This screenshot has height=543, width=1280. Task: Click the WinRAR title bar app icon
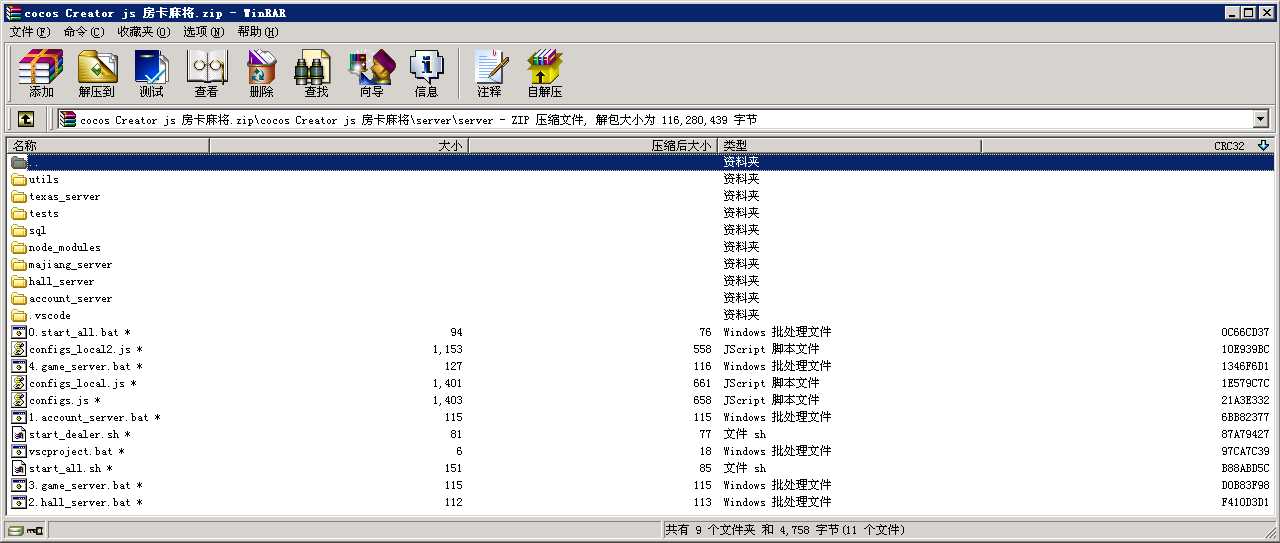[x=12, y=13]
